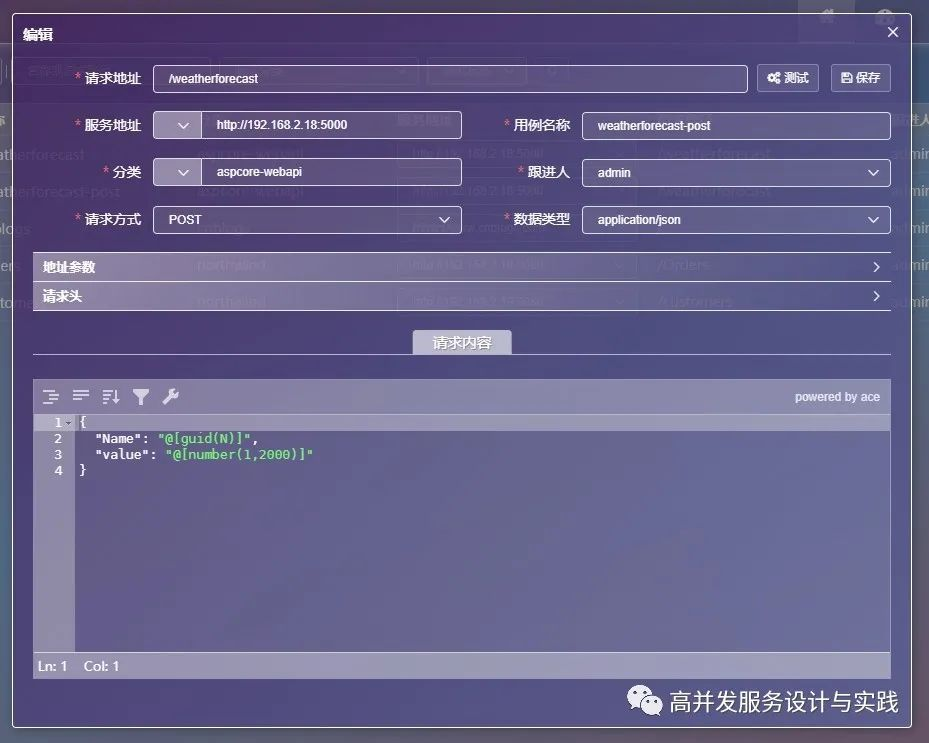Expand the 请求头 section
The width and height of the screenshot is (929, 743).
[x=462, y=296]
